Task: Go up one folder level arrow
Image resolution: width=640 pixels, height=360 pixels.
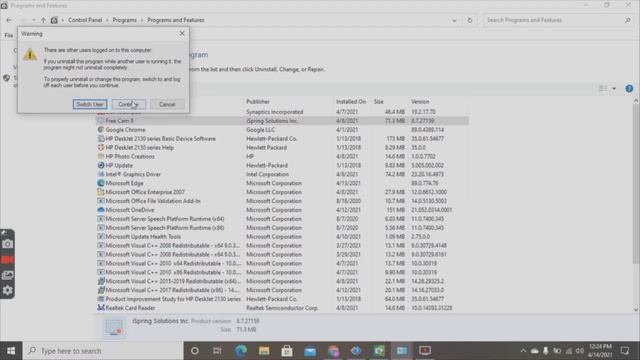Action: [43, 20]
